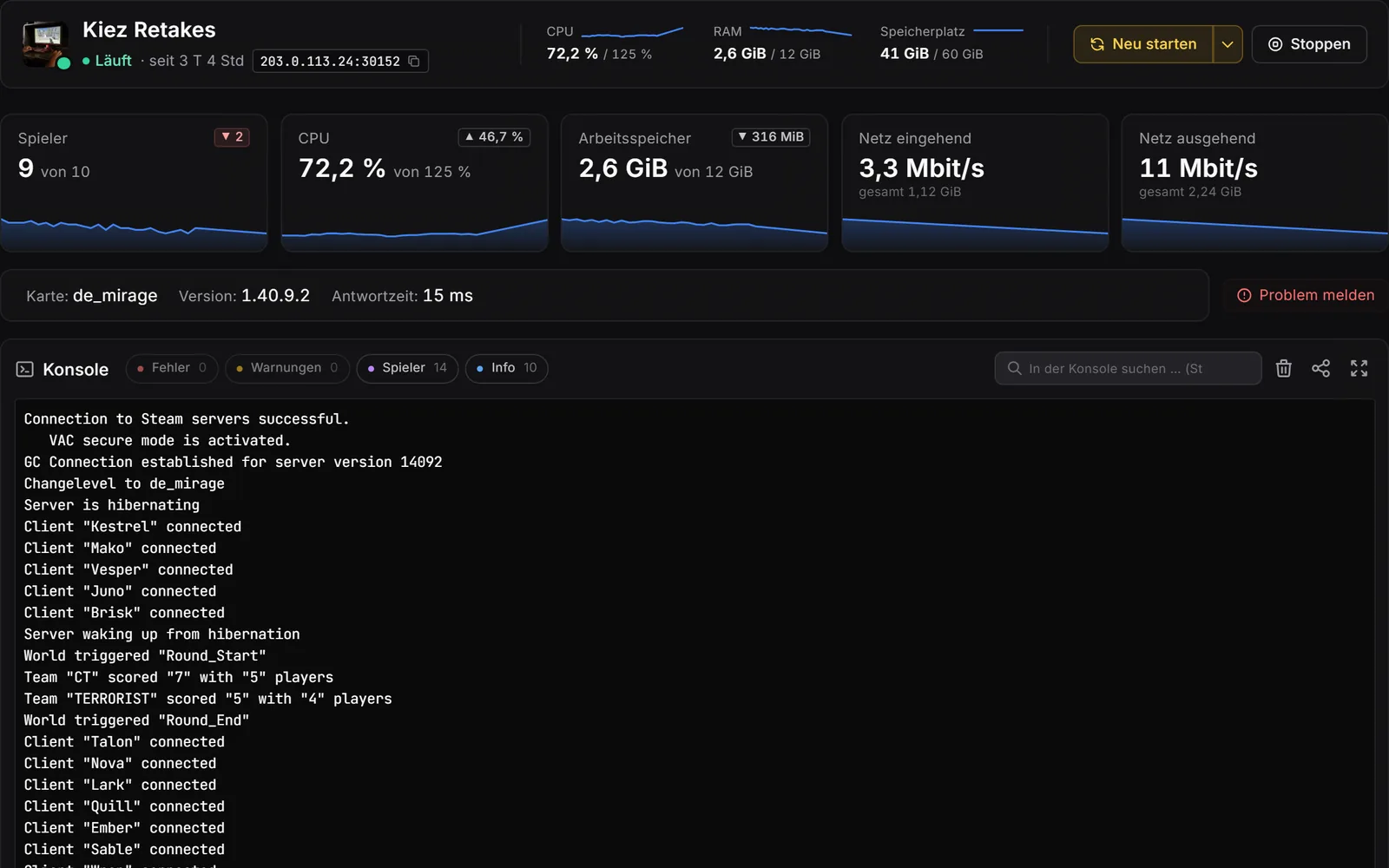Toggle the Spieler console filter
Image resolution: width=1389 pixels, height=868 pixels.
pyautogui.click(x=407, y=368)
